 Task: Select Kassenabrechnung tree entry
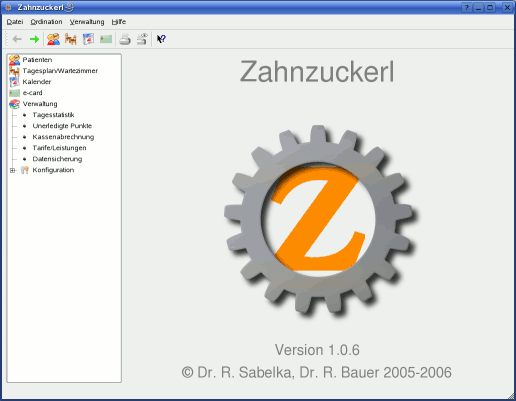63,137
